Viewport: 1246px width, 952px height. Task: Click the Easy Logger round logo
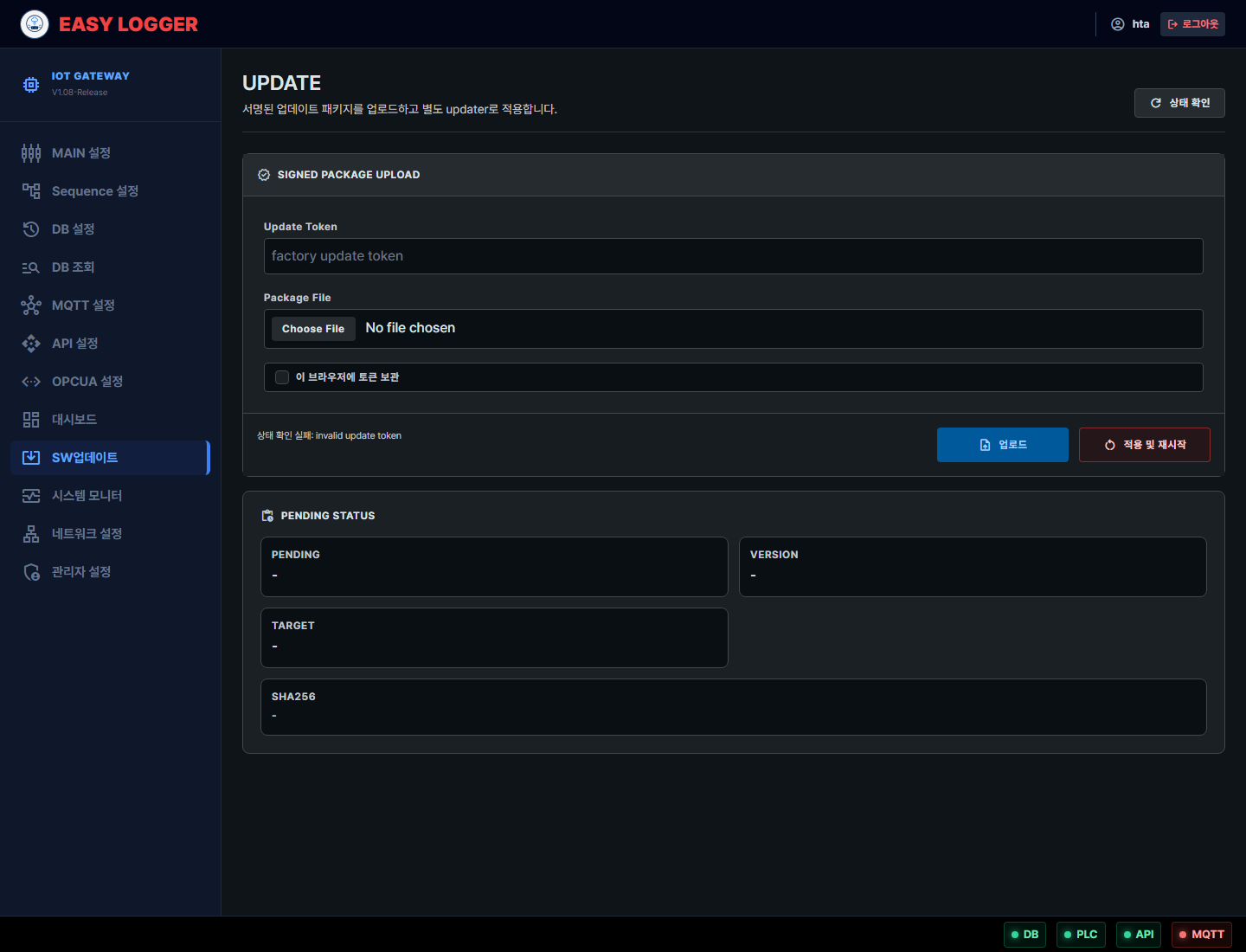tap(35, 24)
